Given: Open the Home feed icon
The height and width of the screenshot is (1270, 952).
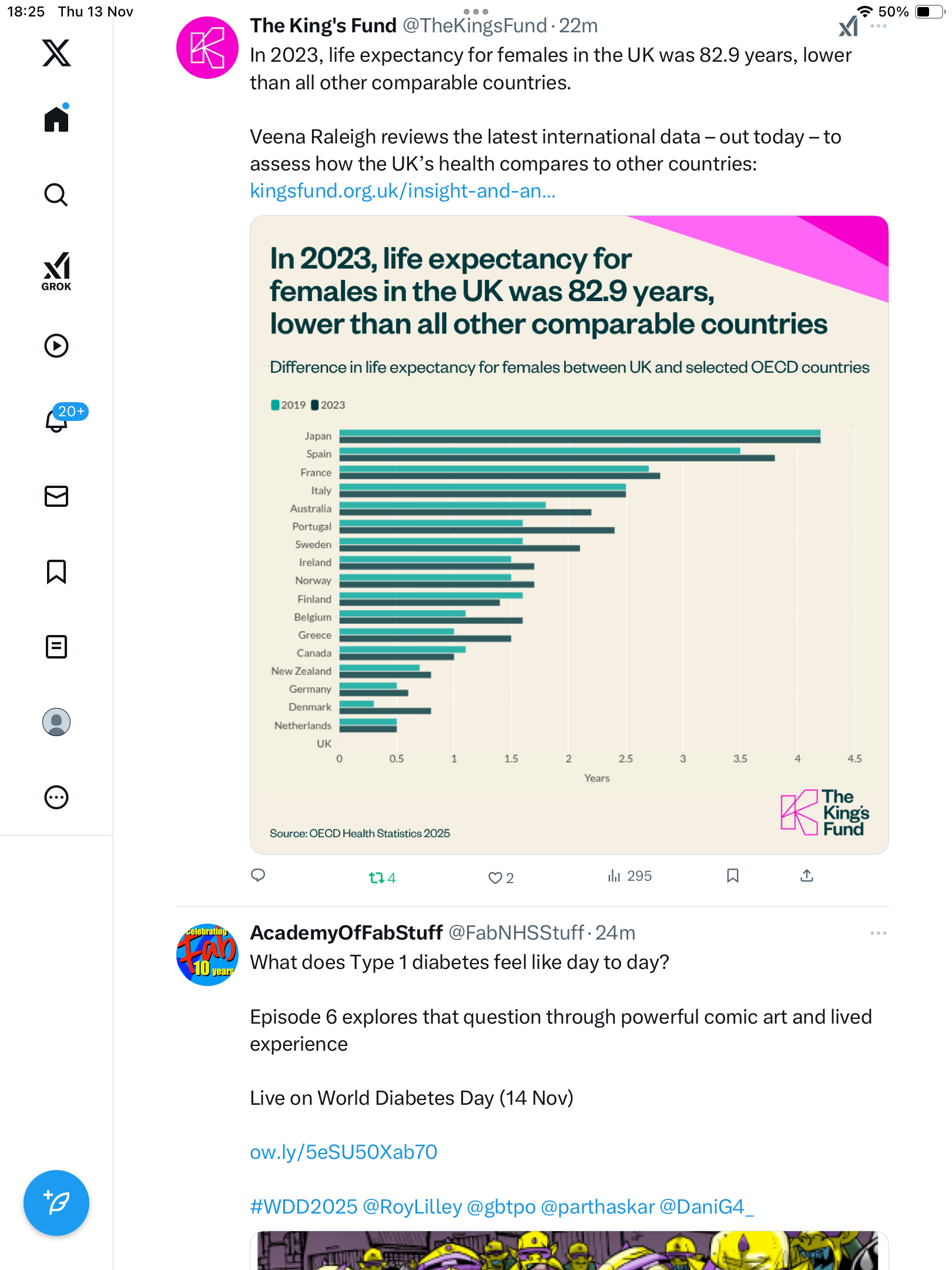Looking at the screenshot, I should pyautogui.click(x=56, y=119).
